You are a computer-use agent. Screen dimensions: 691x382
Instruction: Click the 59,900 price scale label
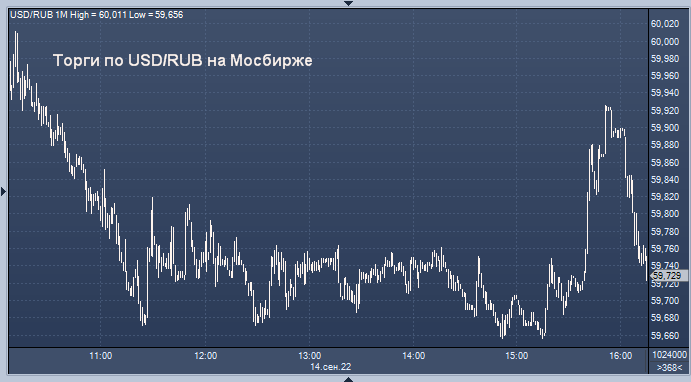point(665,128)
